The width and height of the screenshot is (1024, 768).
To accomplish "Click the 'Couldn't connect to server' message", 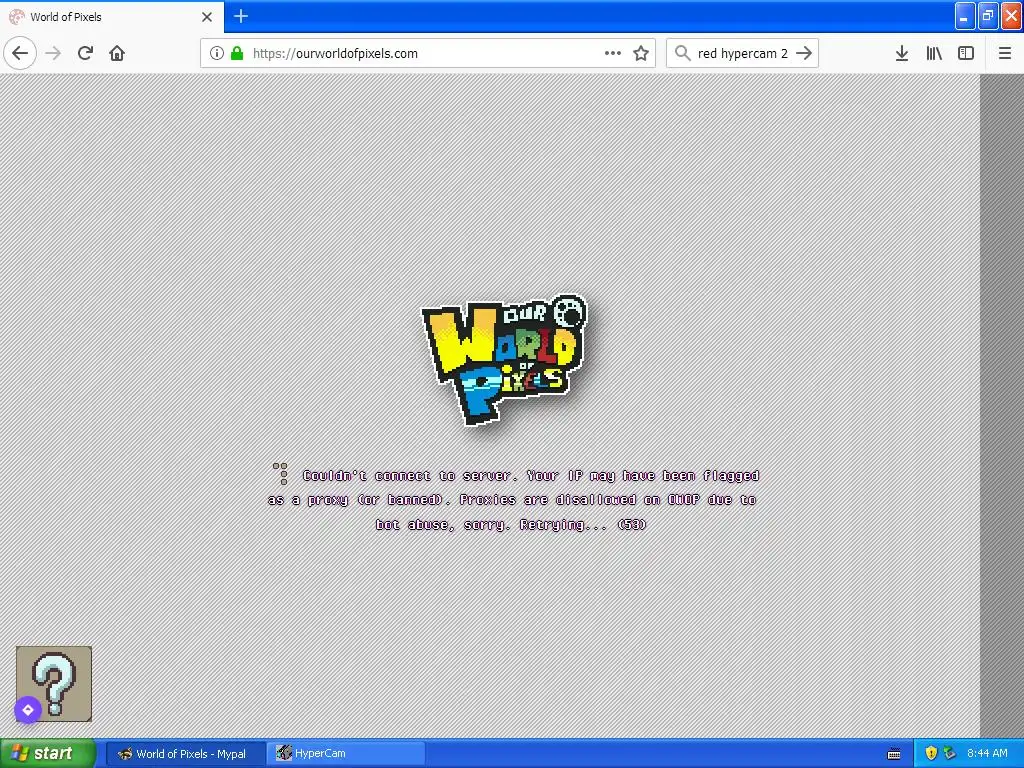I will [513, 500].
